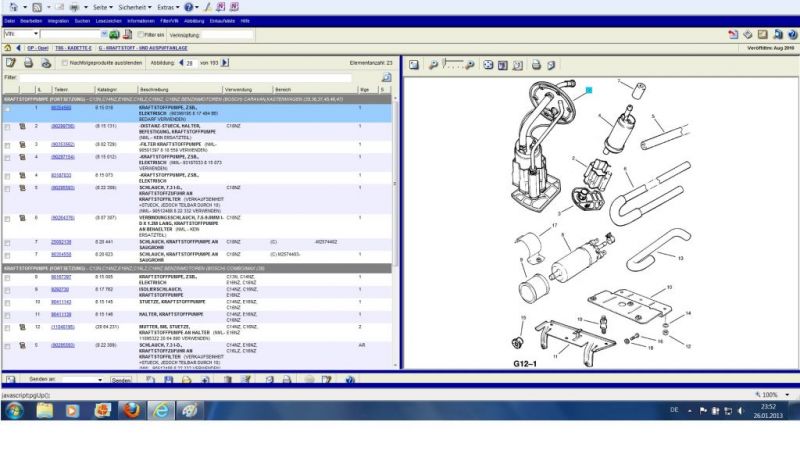Go to the previous illustration with left arrow

(x=177, y=63)
